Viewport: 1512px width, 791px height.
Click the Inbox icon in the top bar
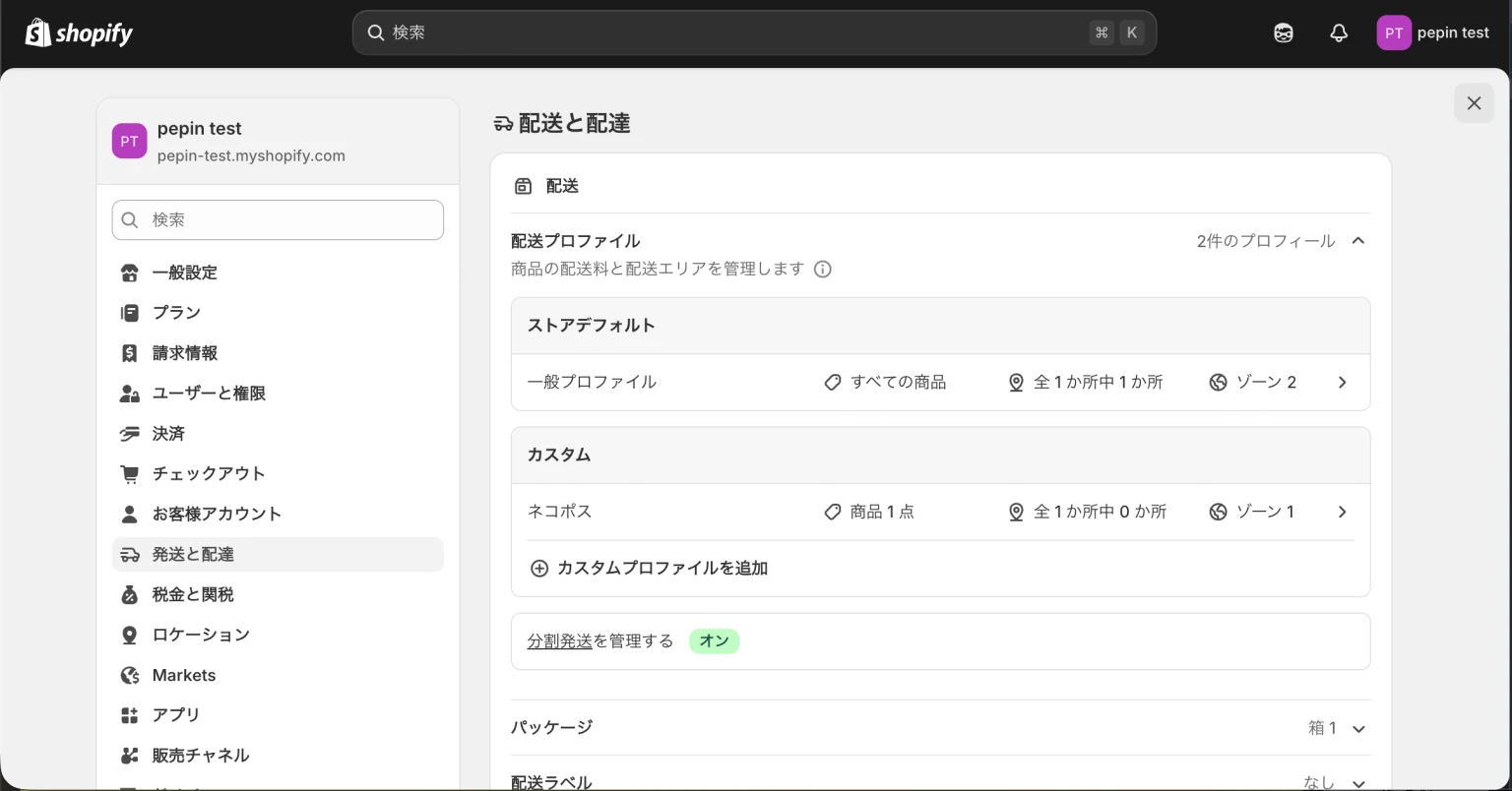pos(1283,32)
